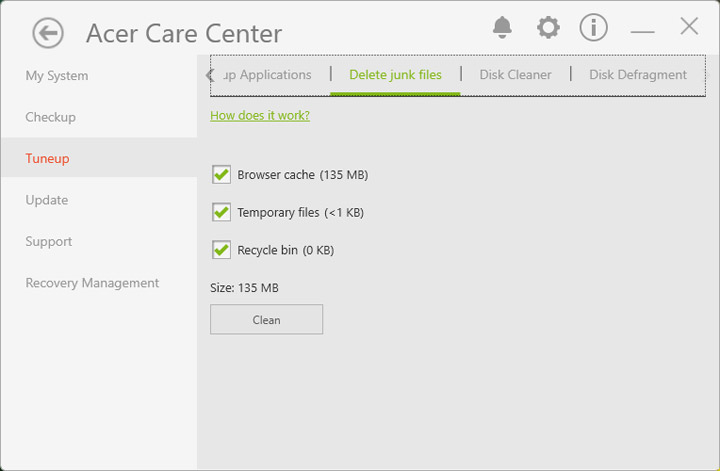Close the Acer Care Center window

click(x=689, y=27)
